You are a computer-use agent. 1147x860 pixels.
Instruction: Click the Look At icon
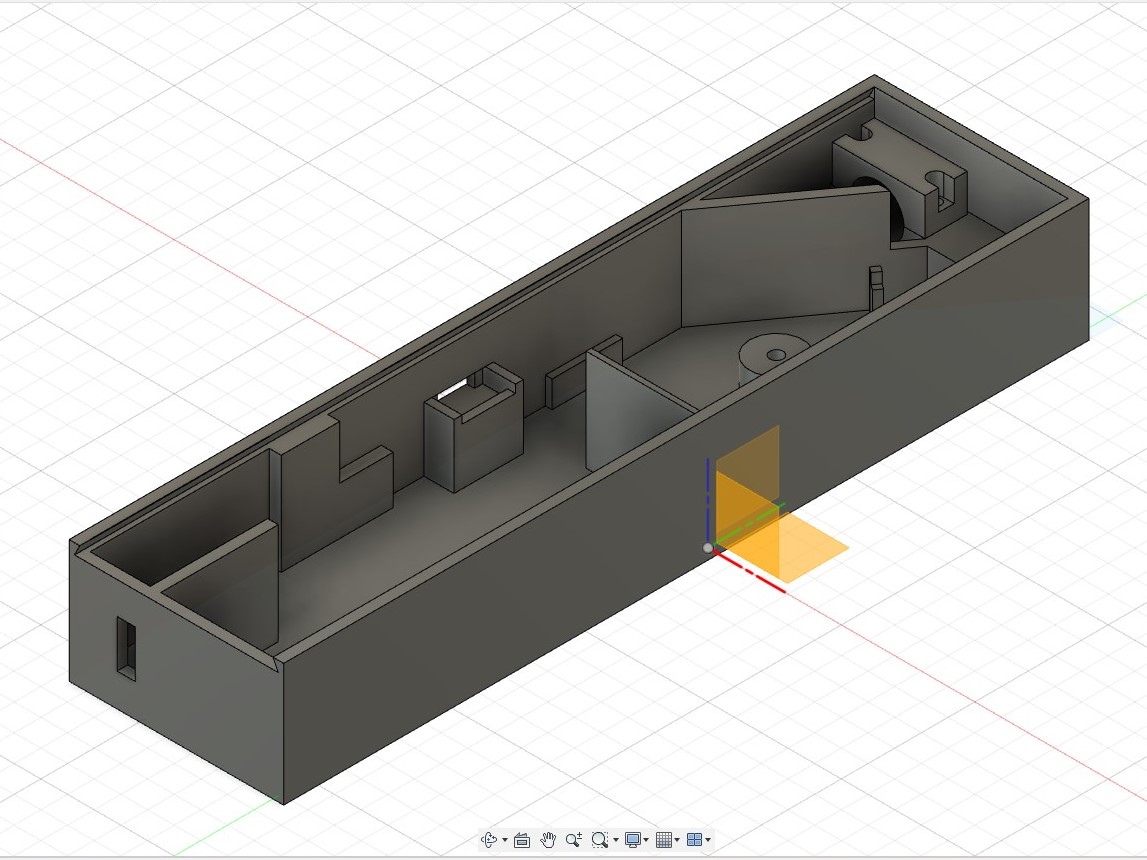pos(522,840)
